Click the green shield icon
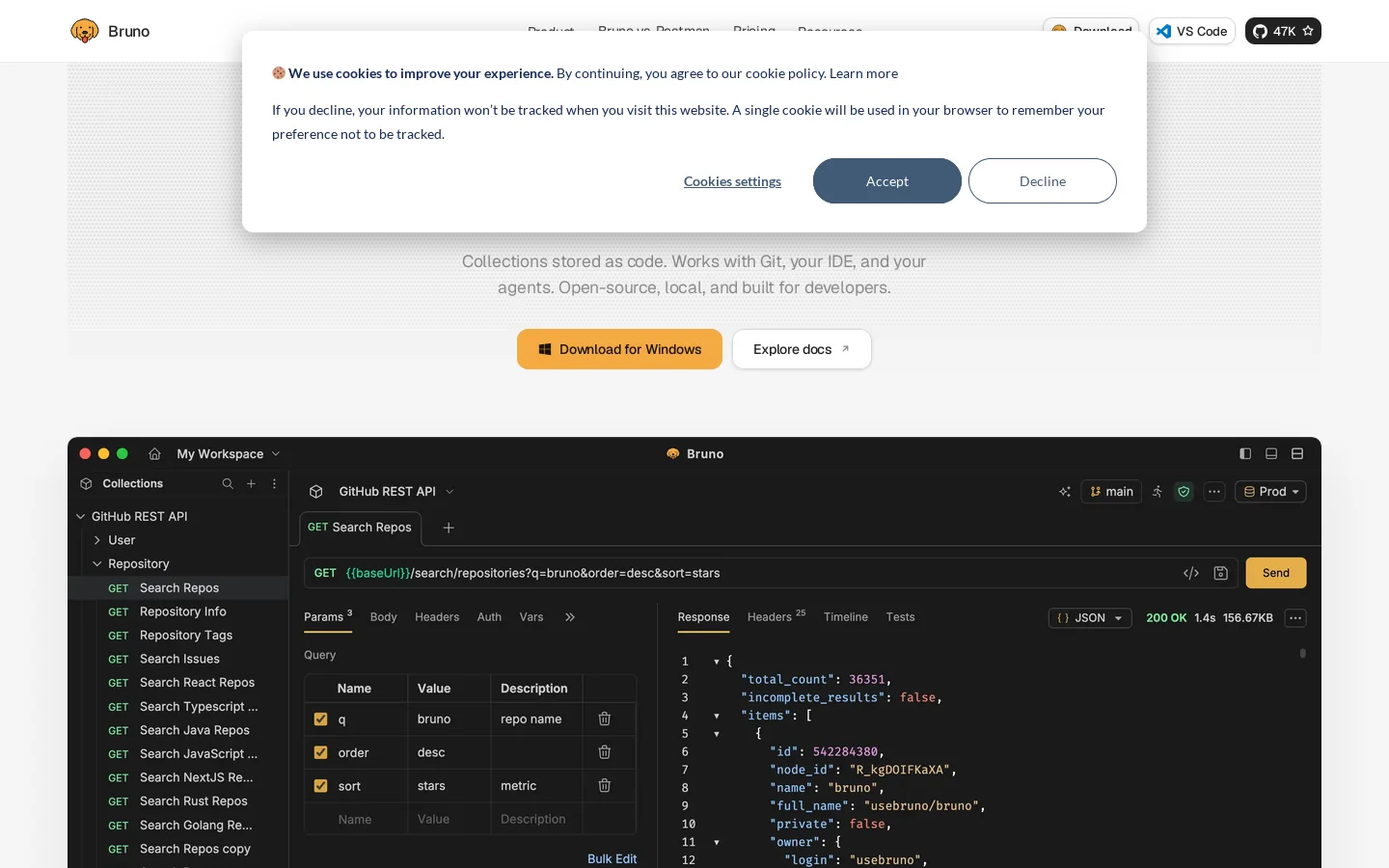 point(1184,492)
